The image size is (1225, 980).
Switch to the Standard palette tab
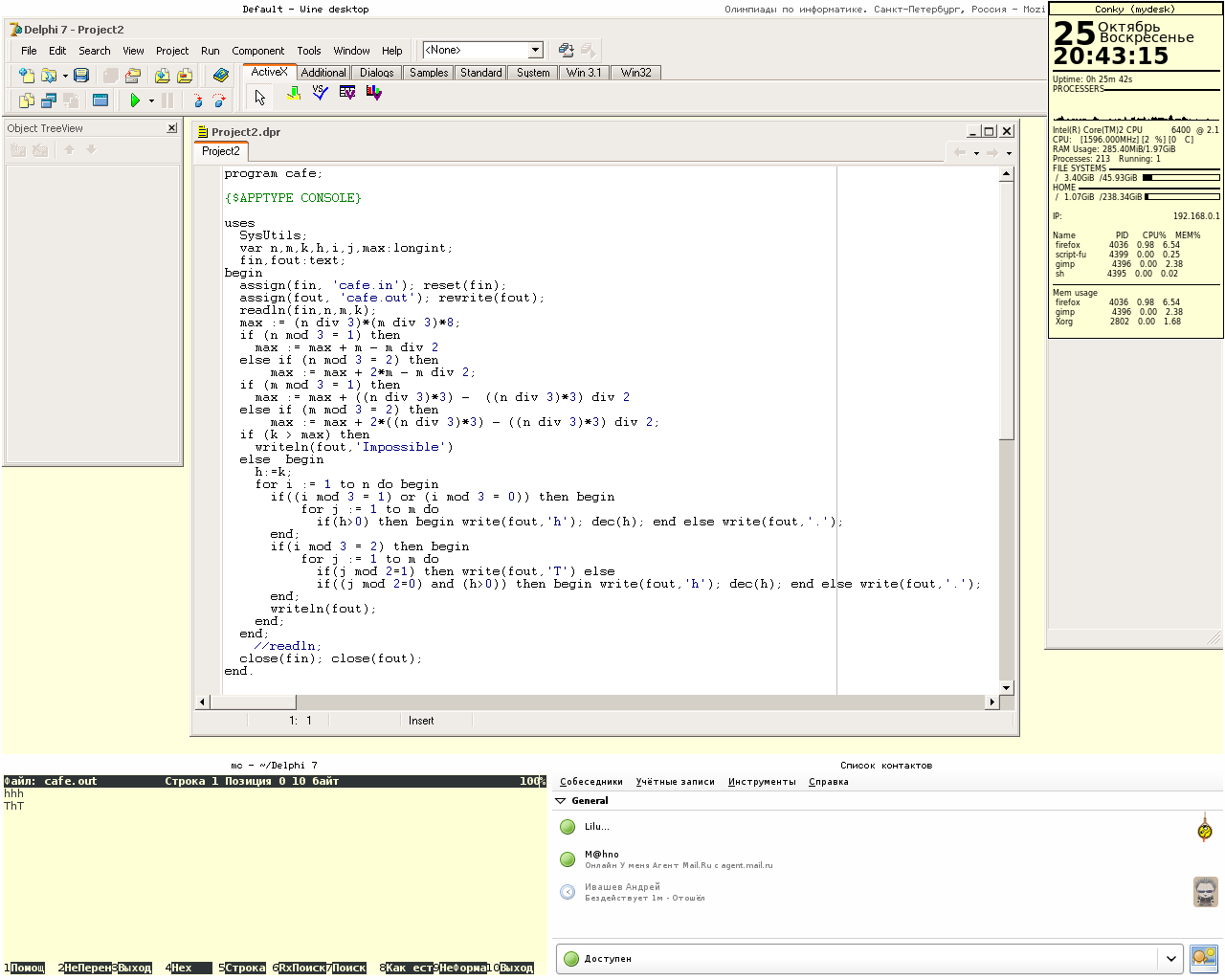pyautogui.click(x=481, y=73)
